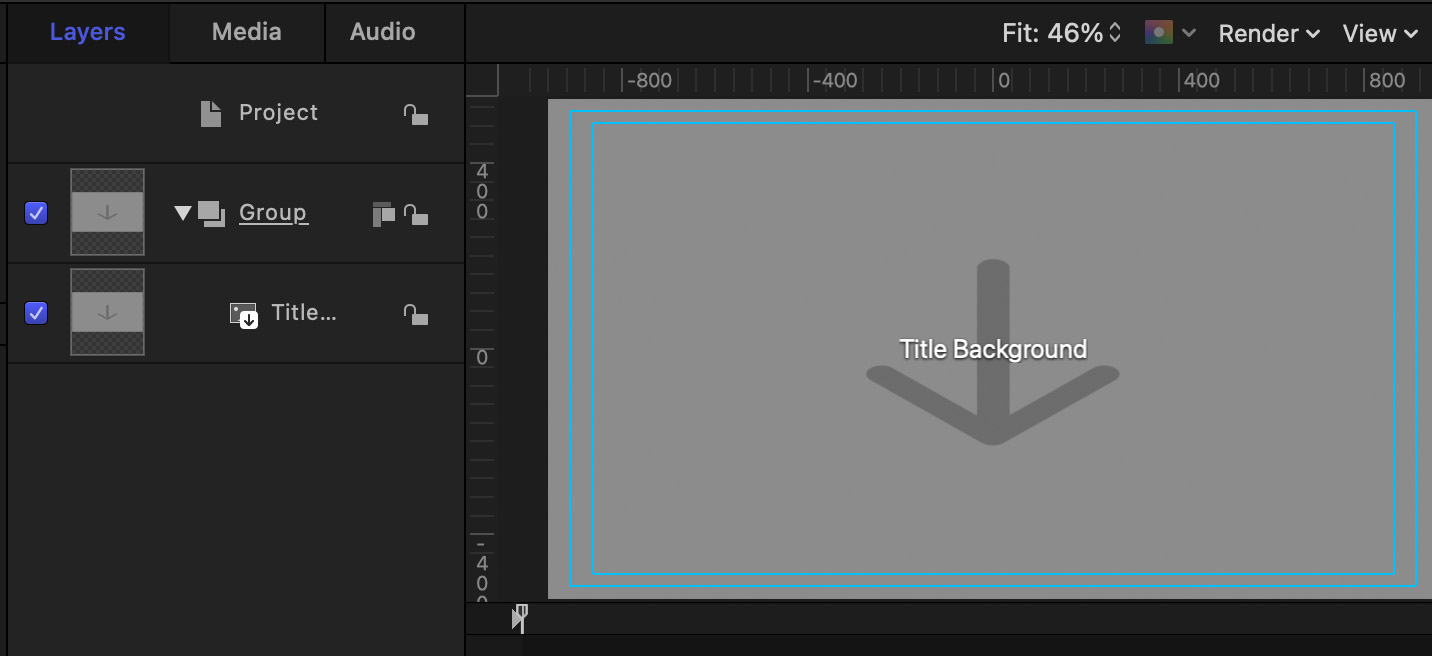Open the View dropdown menu
Viewport: 1432px width, 656px height.
1380,33
